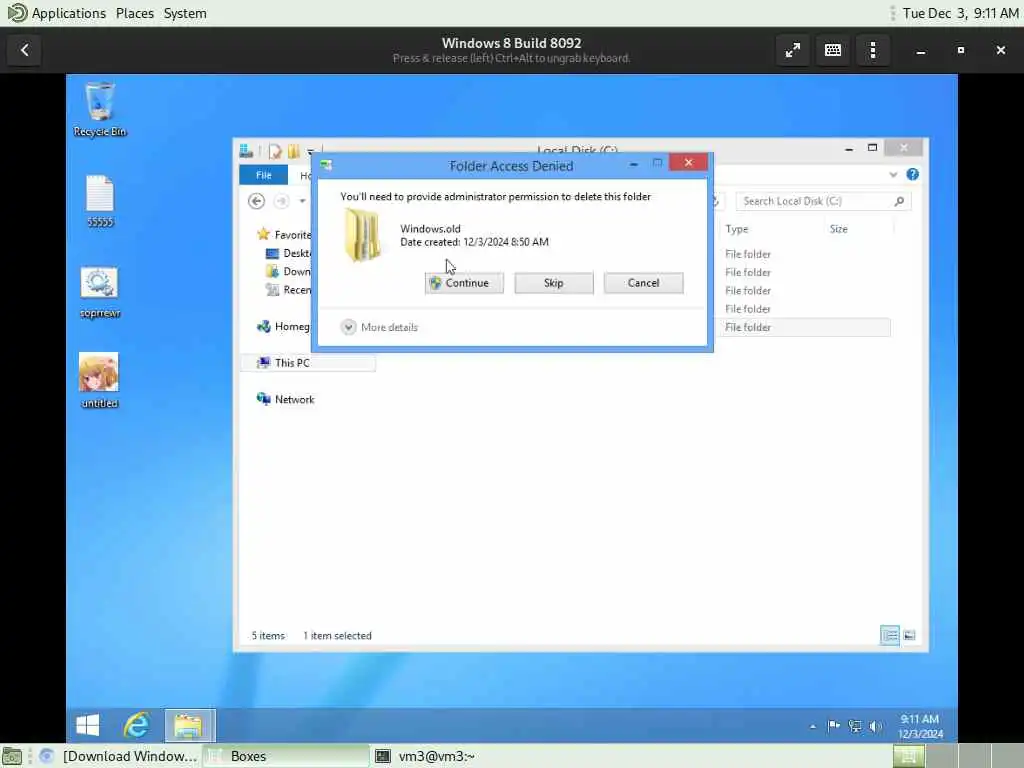Image resolution: width=1024 pixels, height=768 pixels.
Task: Open recent locations dropdown arrow
Action: point(302,201)
